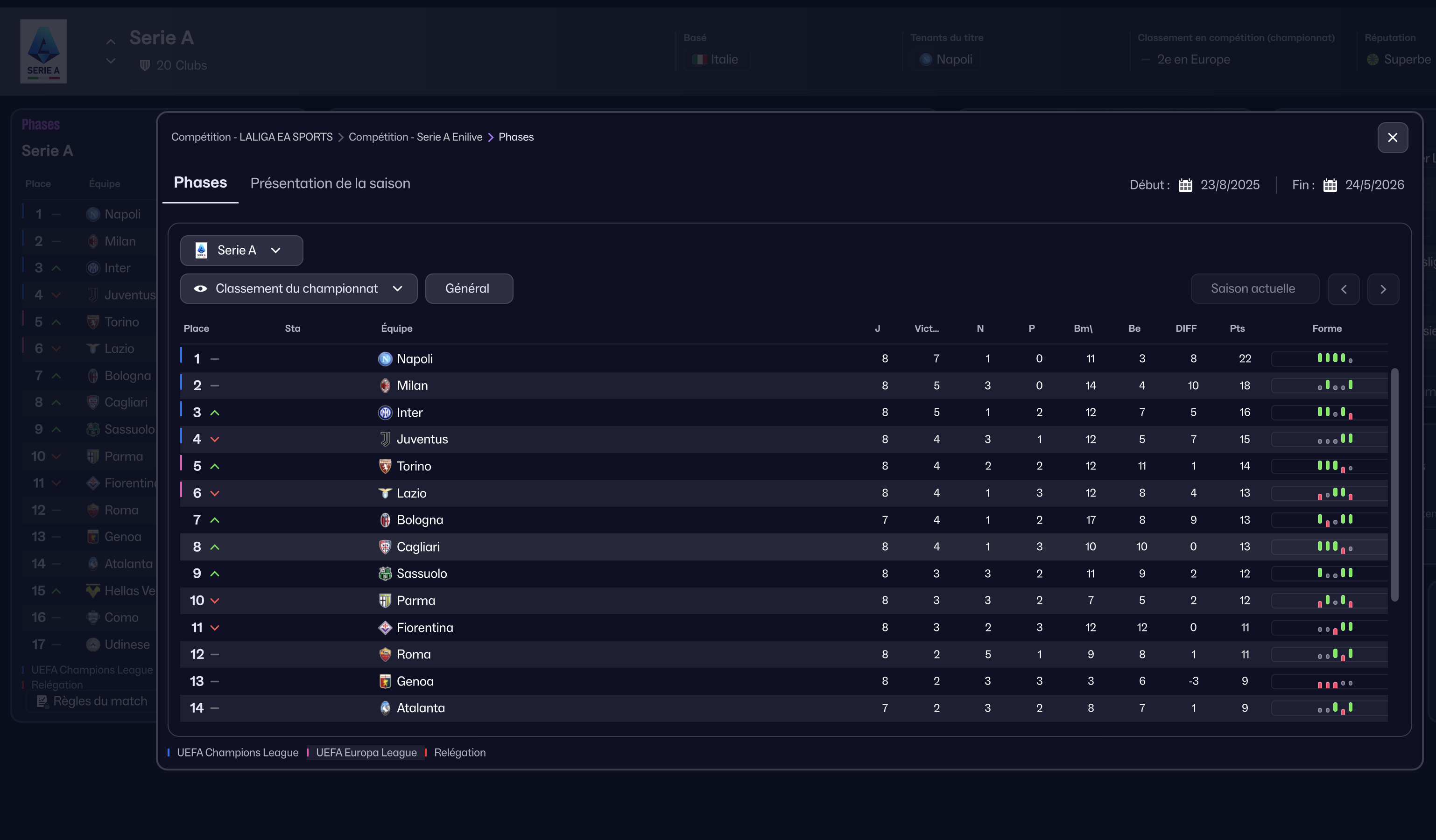Image resolution: width=1436 pixels, height=840 pixels.
Task: Go to the next season arrow
Action: (x=1383, y=289)
